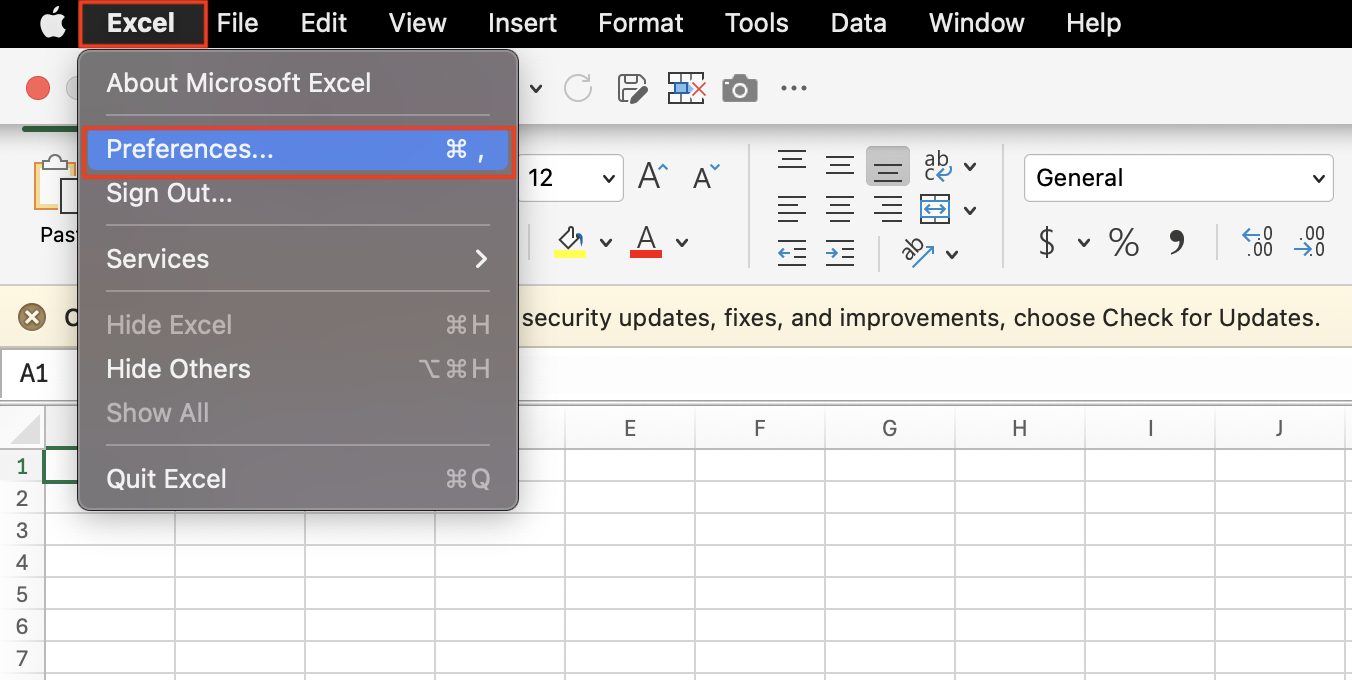Open the Apple menu
1352x680 pixels.
pyautogui.click(x=52, y=22)
